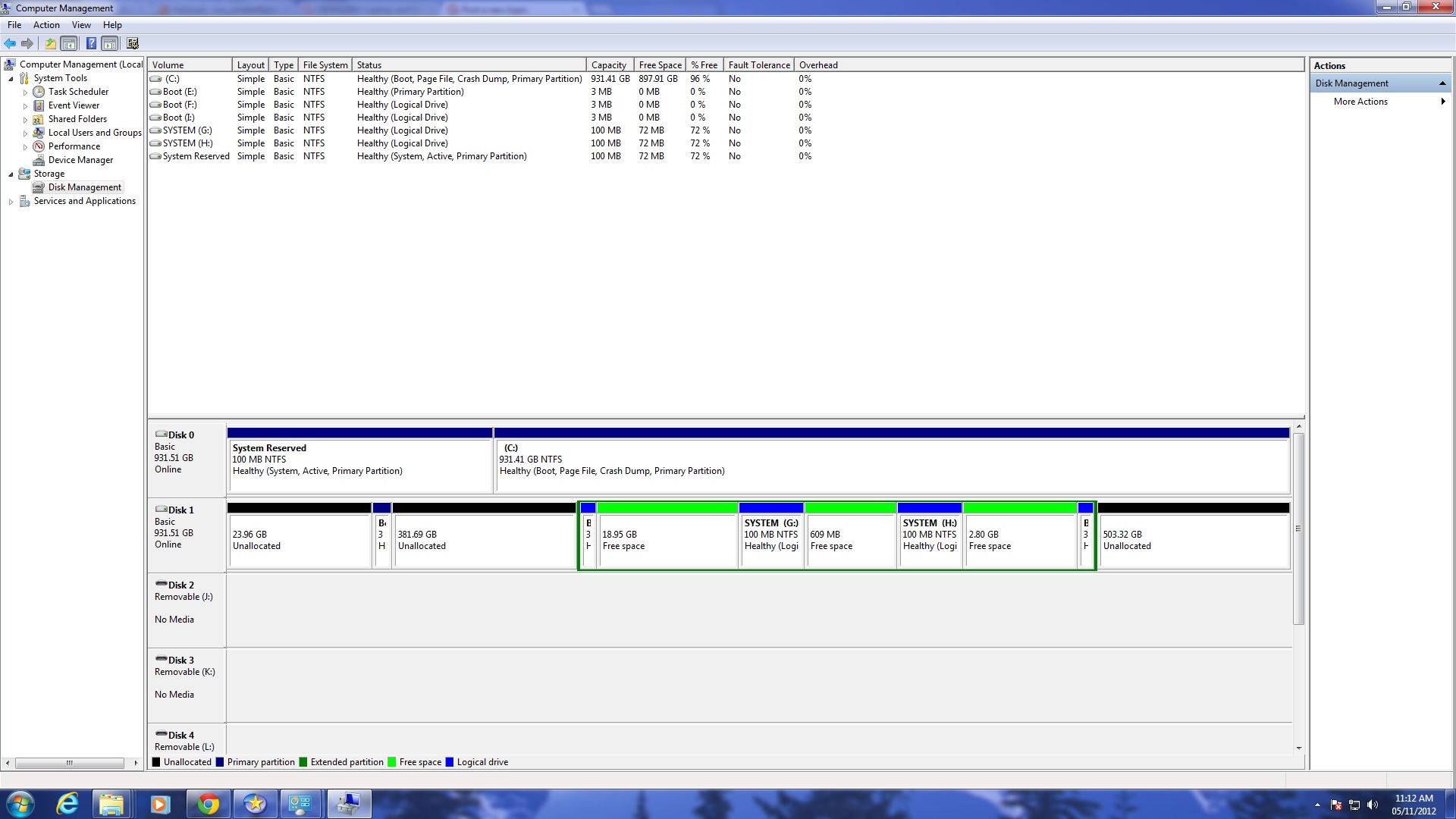Click the drive icon for SYSTEM (G:)
This screenshot has width=1456, height=819.
(x=155, y=130)
